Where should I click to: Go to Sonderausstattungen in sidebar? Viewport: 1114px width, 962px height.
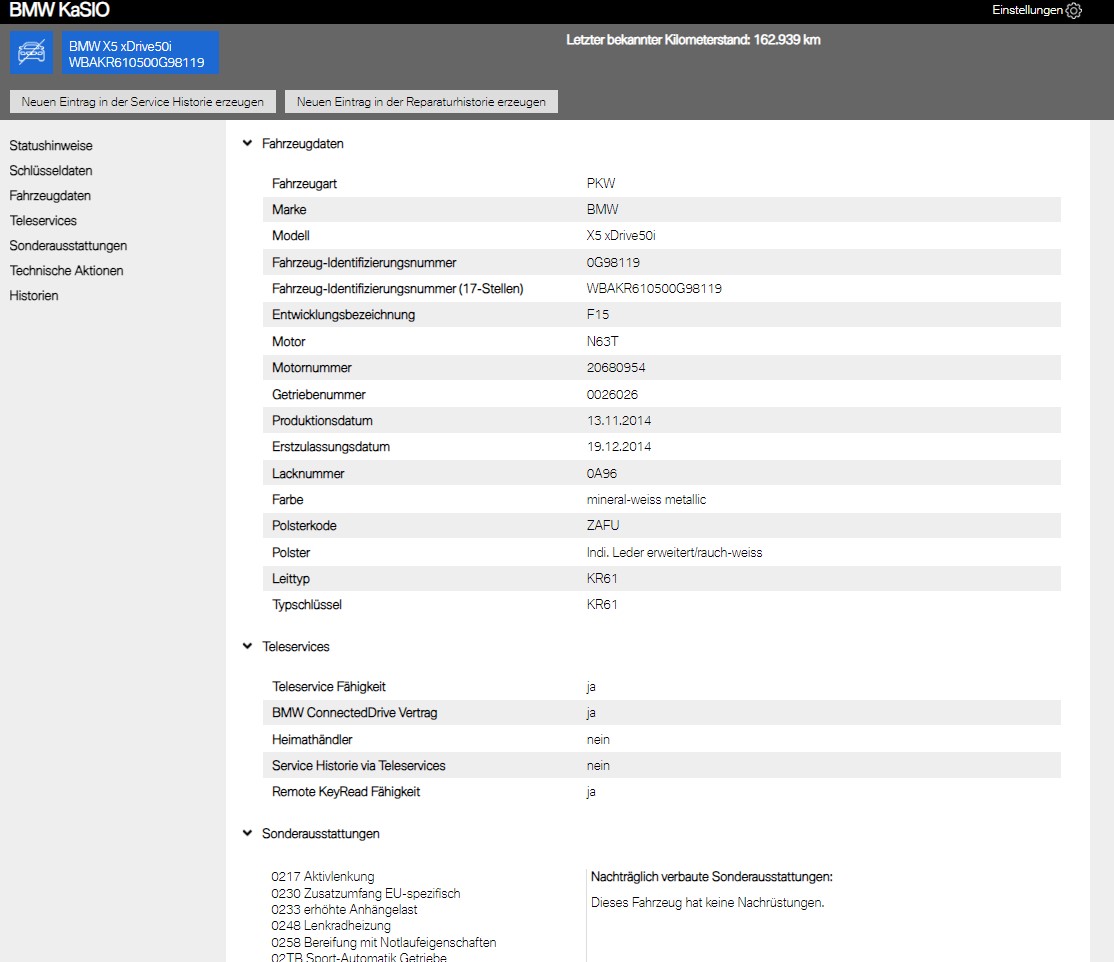pos(68,245)
